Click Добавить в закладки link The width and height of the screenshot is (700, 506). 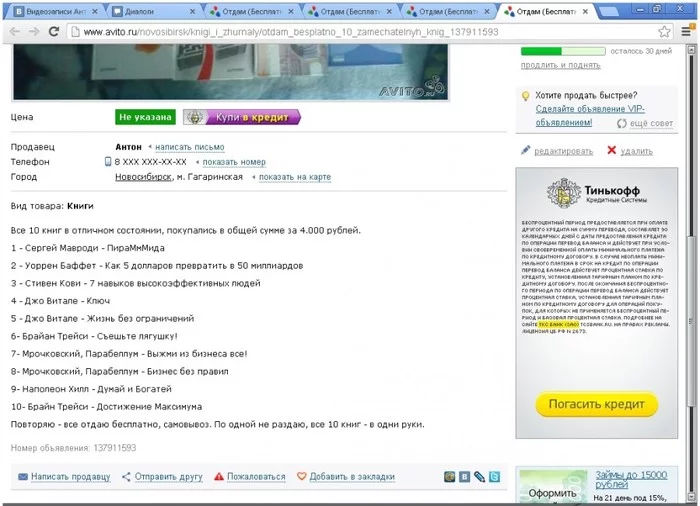pyautogui.click(x=352, y=477)
